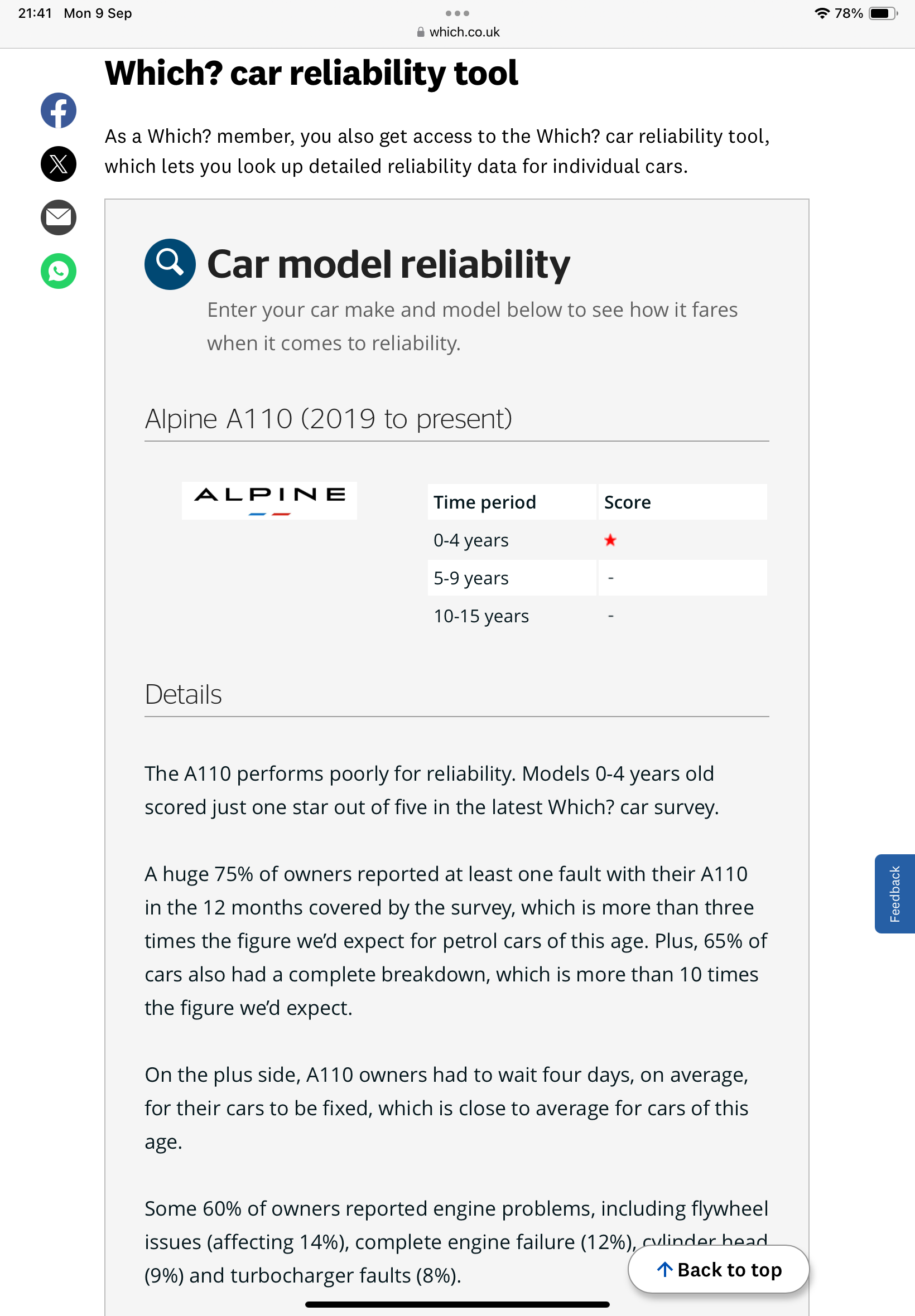Viewport: 915px width, 1316px height.
Task: Share the article by email icon
Action: [59, 217]
